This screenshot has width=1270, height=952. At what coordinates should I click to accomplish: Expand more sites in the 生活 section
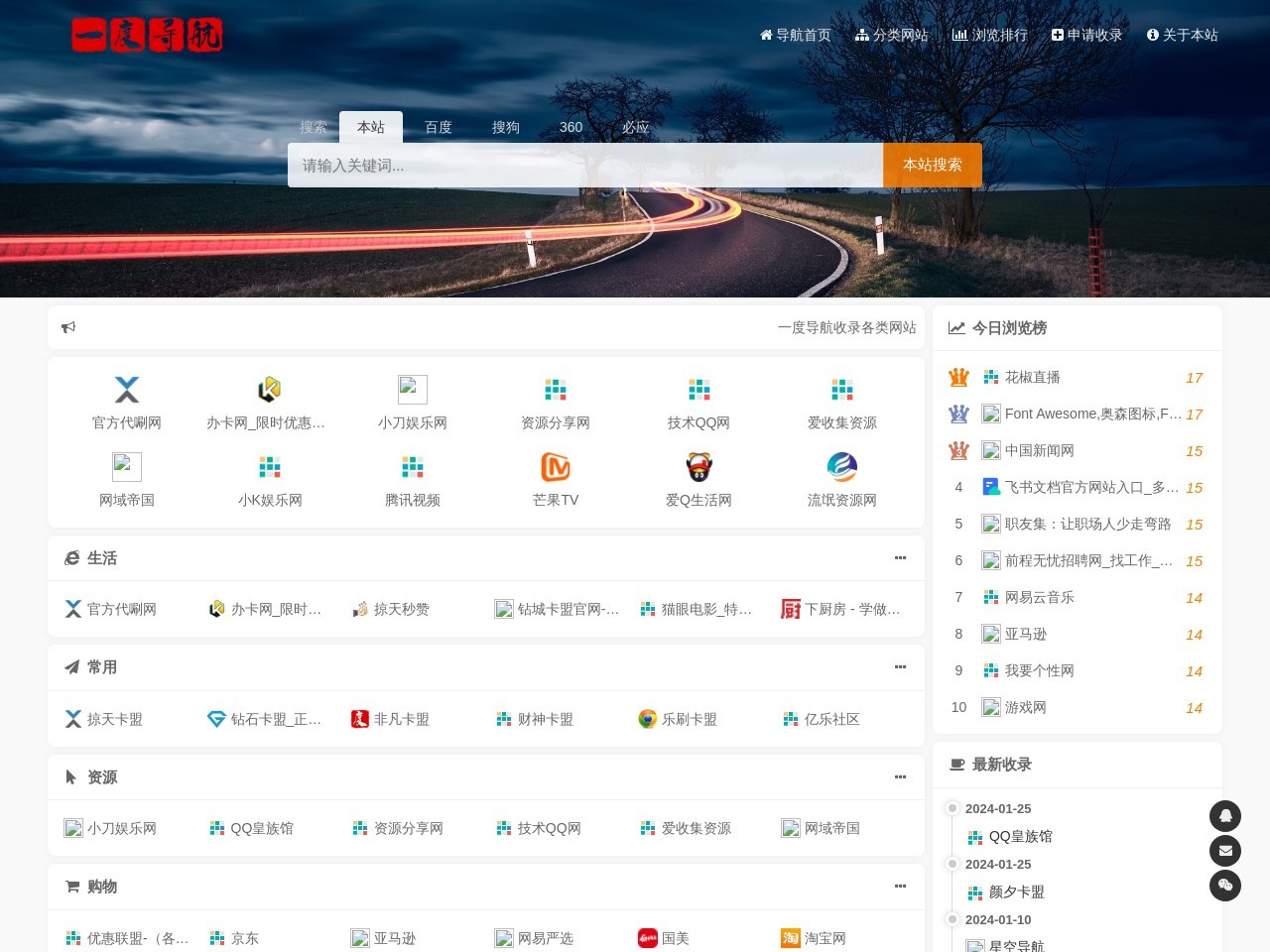(900, 557)
